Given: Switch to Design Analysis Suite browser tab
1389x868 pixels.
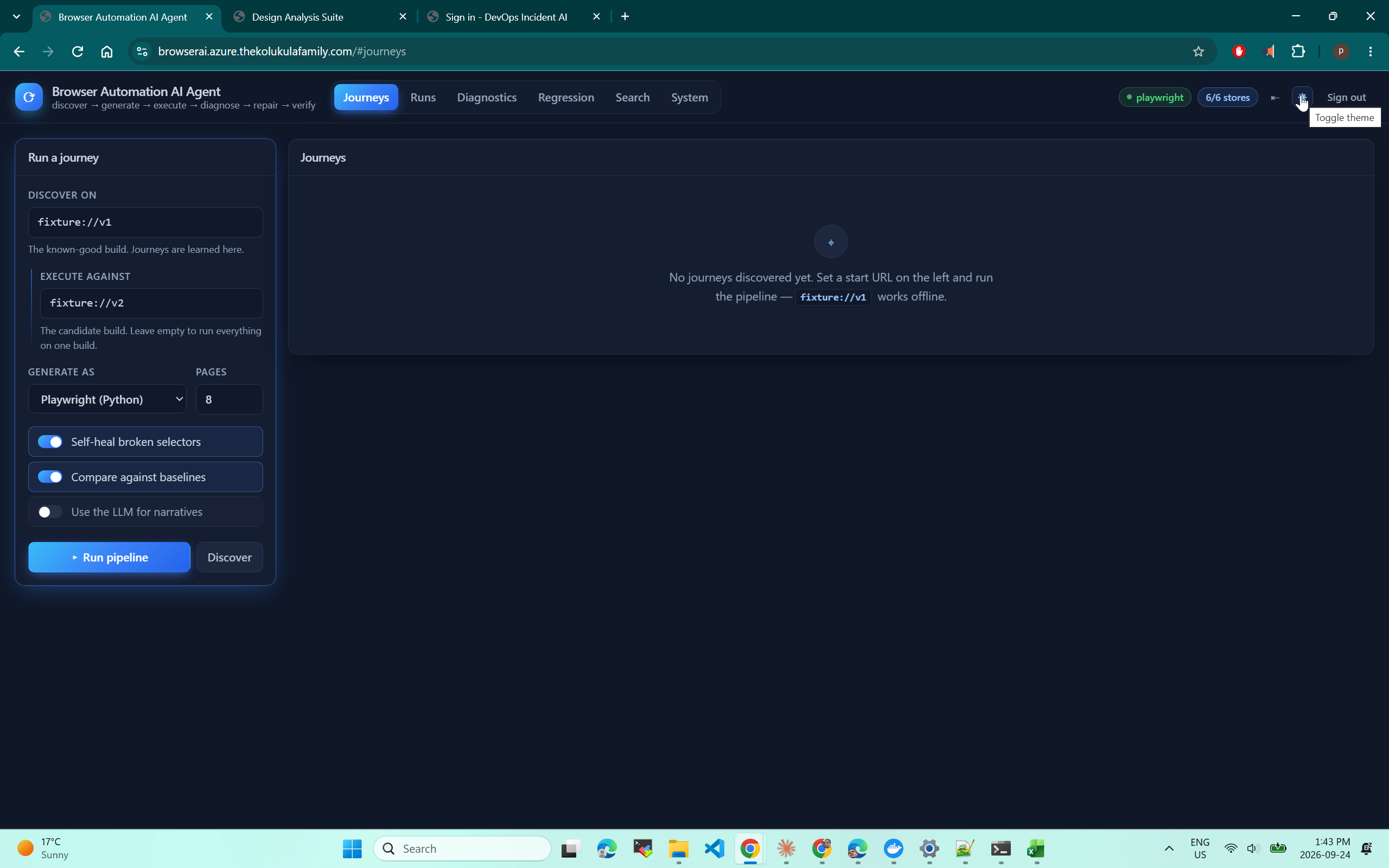Looking at the screenshot, I should click(320, 17).
